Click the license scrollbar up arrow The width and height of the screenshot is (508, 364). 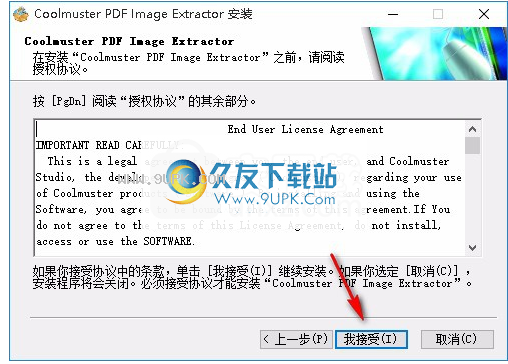pyautogui.click(x=472, y=129)
